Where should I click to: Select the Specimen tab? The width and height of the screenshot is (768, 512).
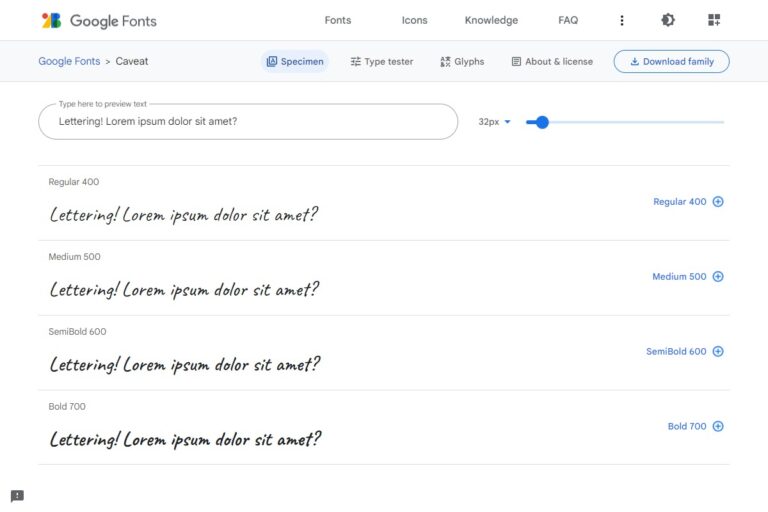tap(295, 62)
